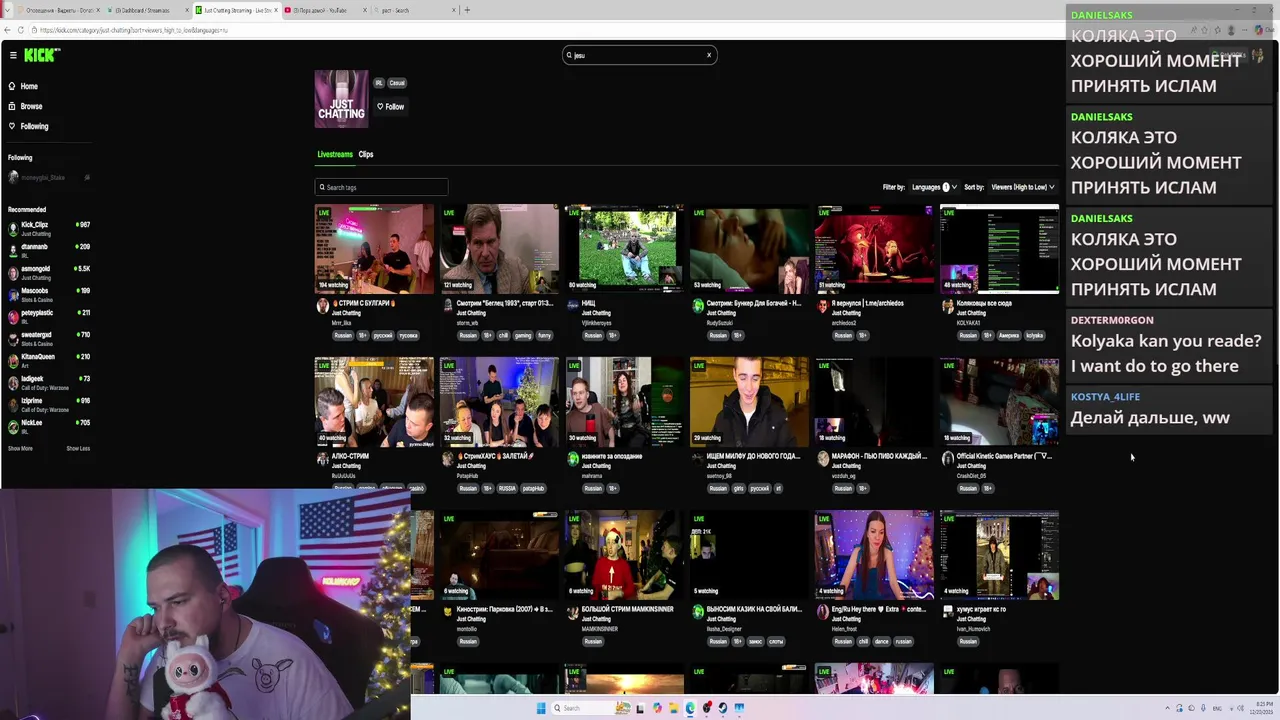Click KitanaQueen channel avatar
This screenshot has height=720, width=1280.
pyautogui.click(x=13, y=360)
